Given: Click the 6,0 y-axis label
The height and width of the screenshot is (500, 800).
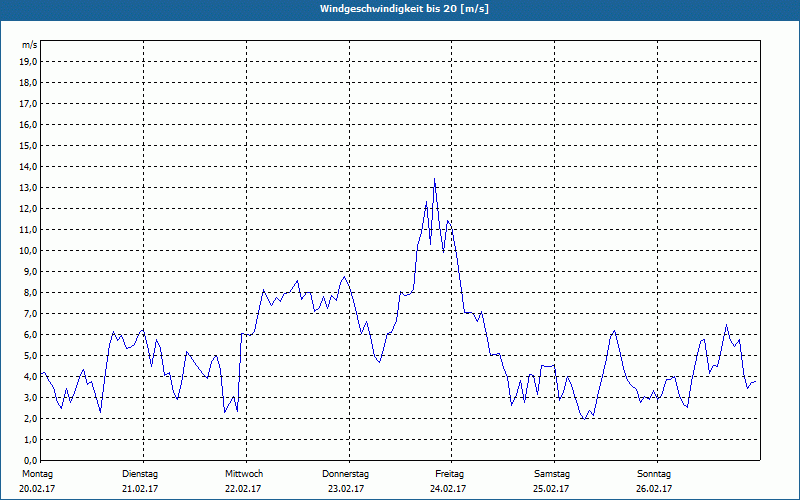Looking at the screenshot, I should point(30,335).
